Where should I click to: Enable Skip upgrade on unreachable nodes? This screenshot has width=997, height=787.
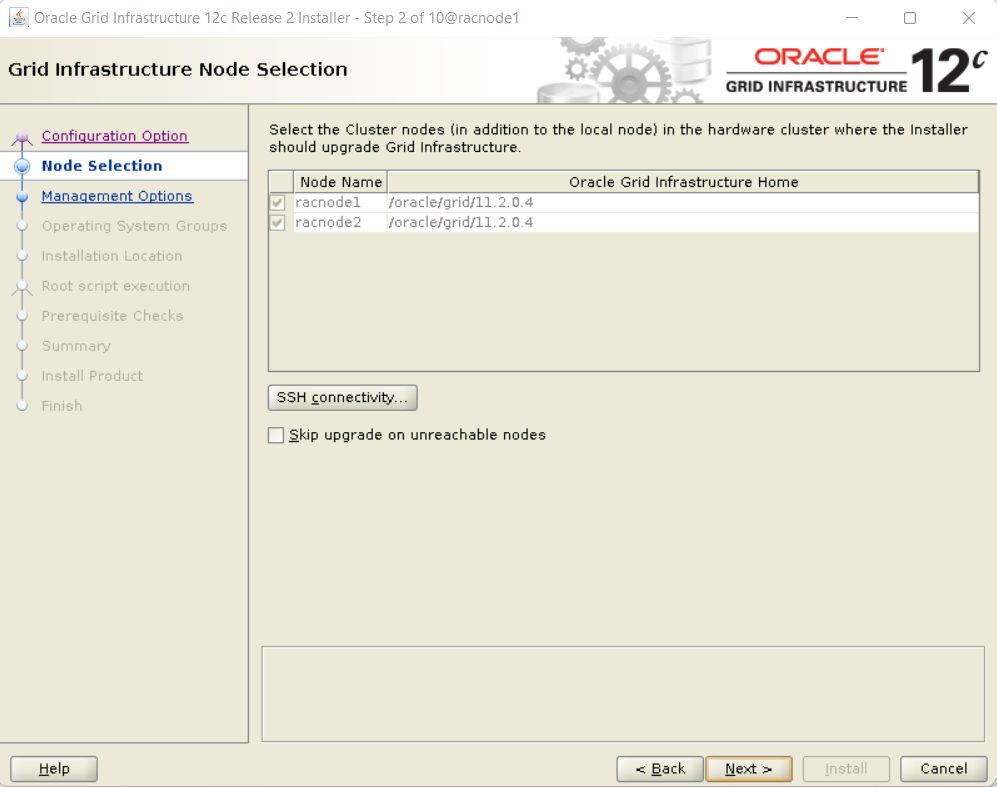click(x=276, y=435)
